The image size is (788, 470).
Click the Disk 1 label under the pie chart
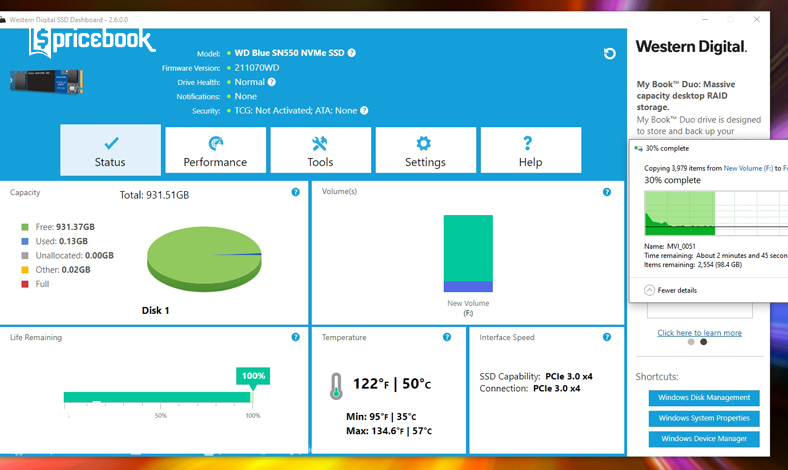pyautogui.click(x=155, y=311)
